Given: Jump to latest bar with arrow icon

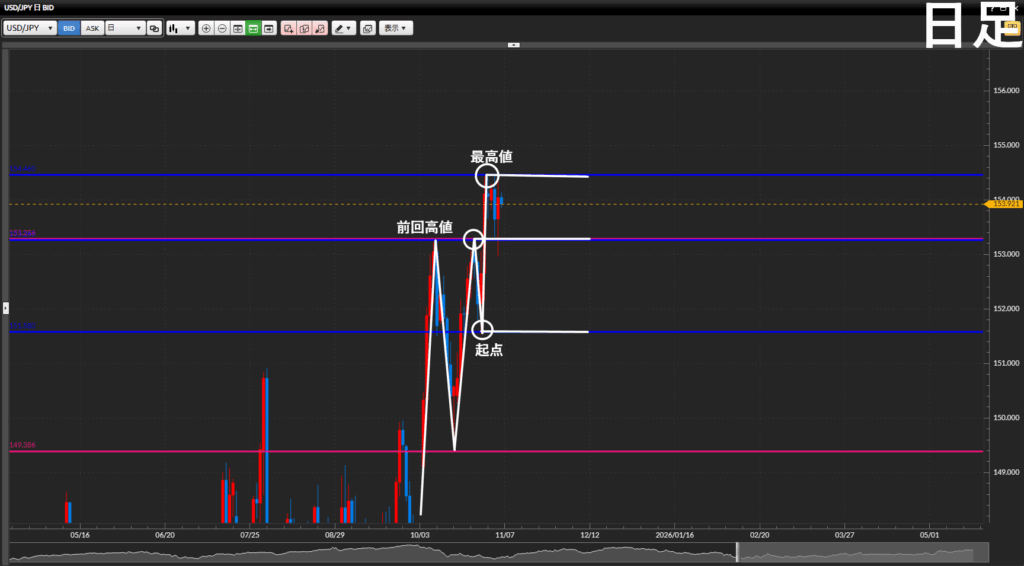Looking at the screenshot, I should [x=270, y=29].
